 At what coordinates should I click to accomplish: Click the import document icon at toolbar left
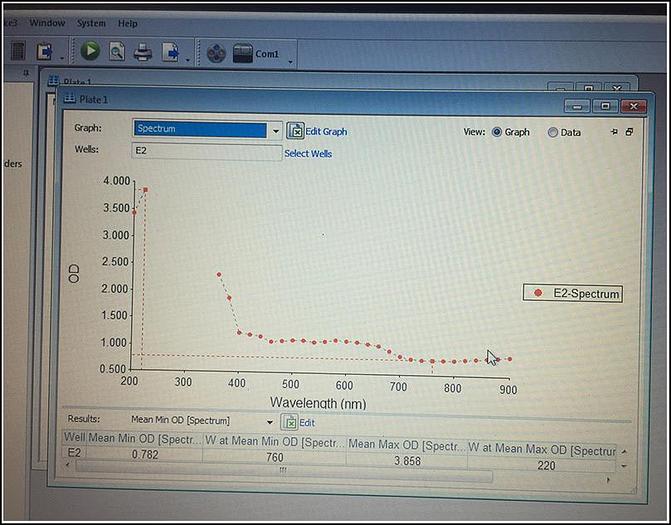(45, 51)
